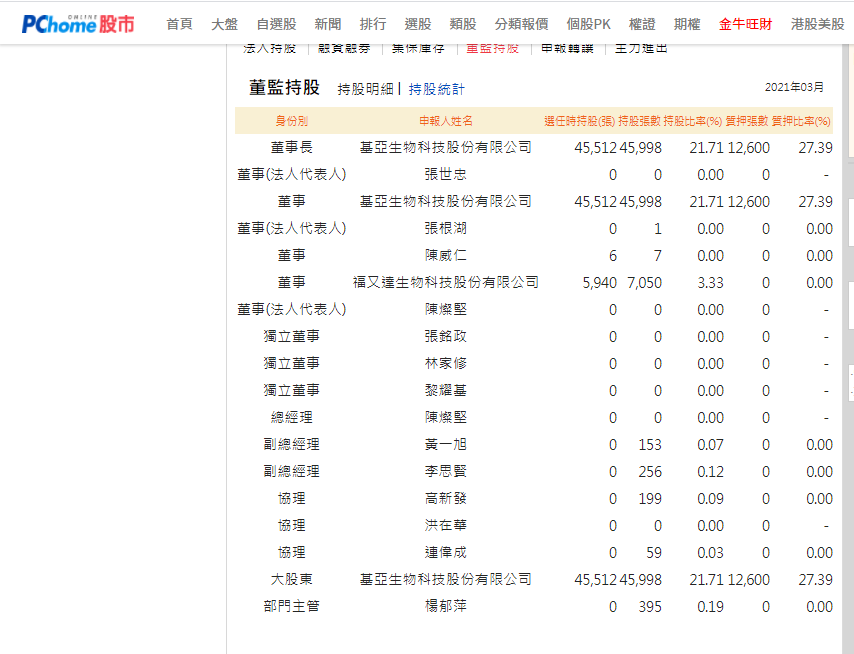The height and width of the screenshot is (654, 854).
Task: Click the 期權 navigation item
Action: tap(687, 24)
